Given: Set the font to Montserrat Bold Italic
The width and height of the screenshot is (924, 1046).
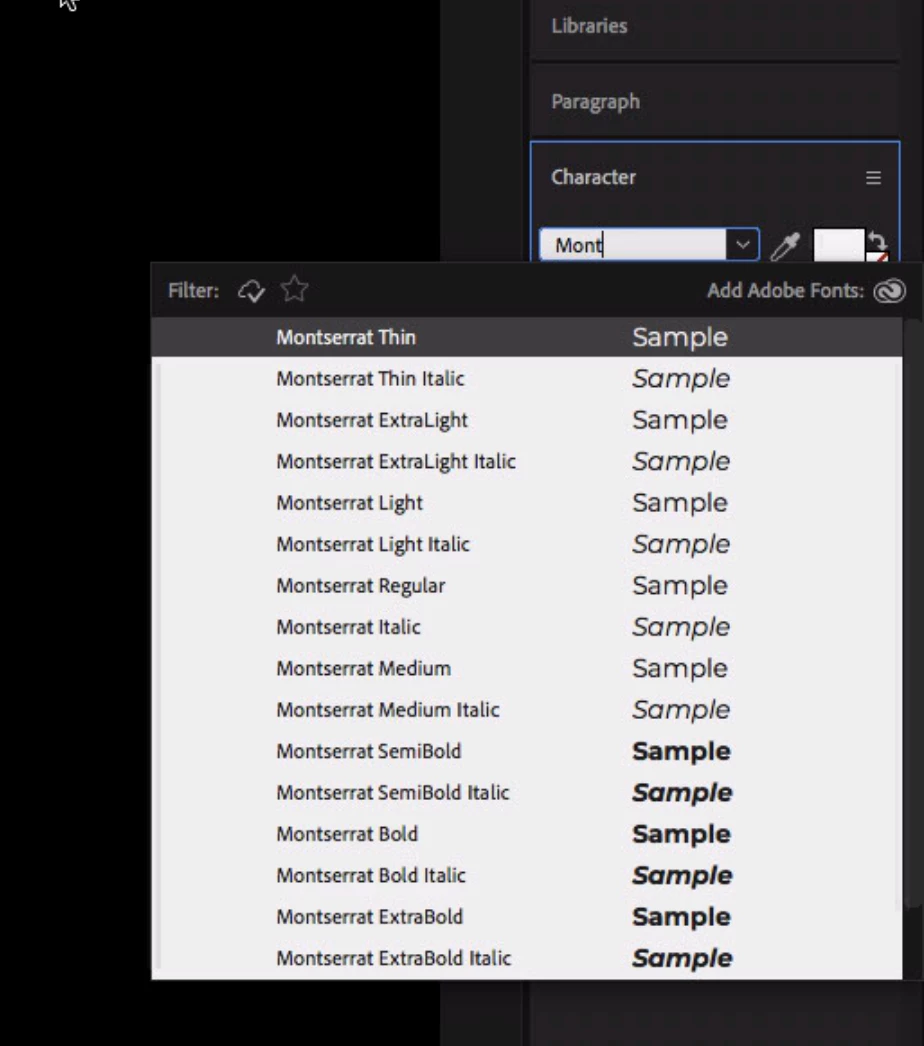Looking at the screenshot, I should (x=526, y=875).
